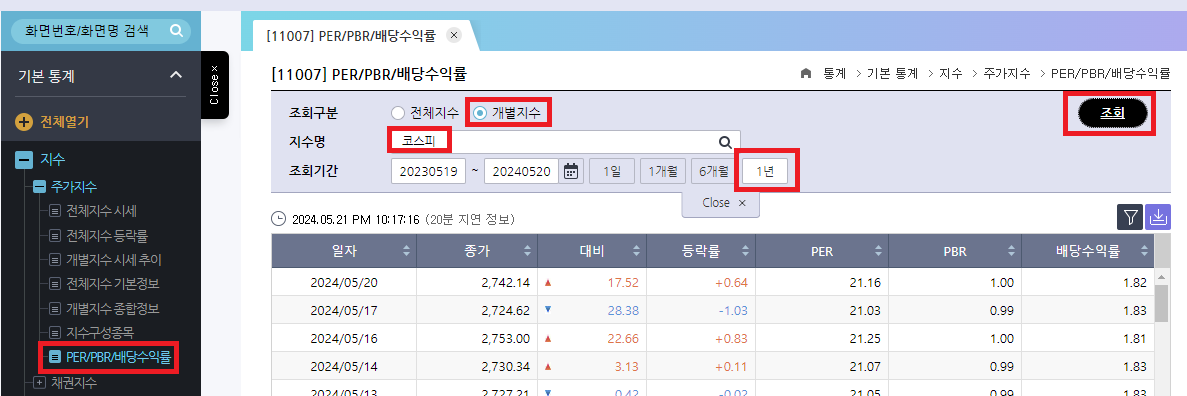Click the date cell 2024/05/20
The height and width of the screenshot is (396, 1187).
coord(344,282)
